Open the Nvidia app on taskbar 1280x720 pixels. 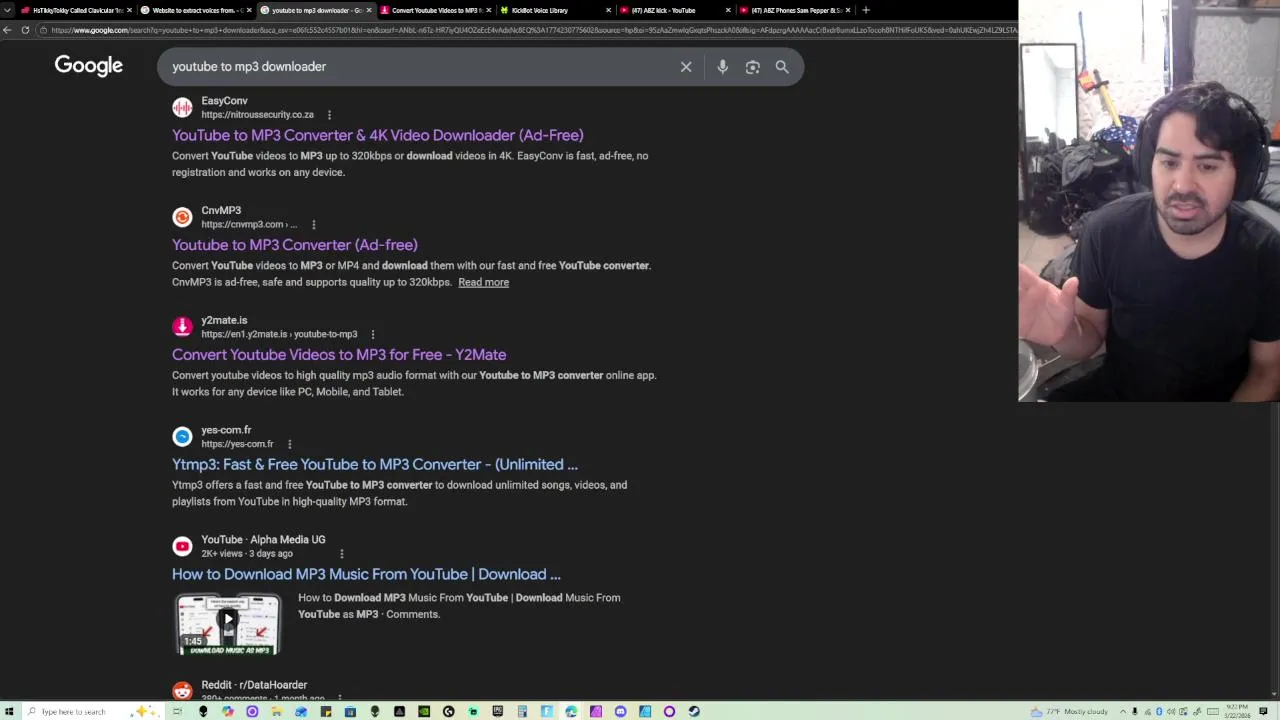pyautogui.click(x=423, y=711)
